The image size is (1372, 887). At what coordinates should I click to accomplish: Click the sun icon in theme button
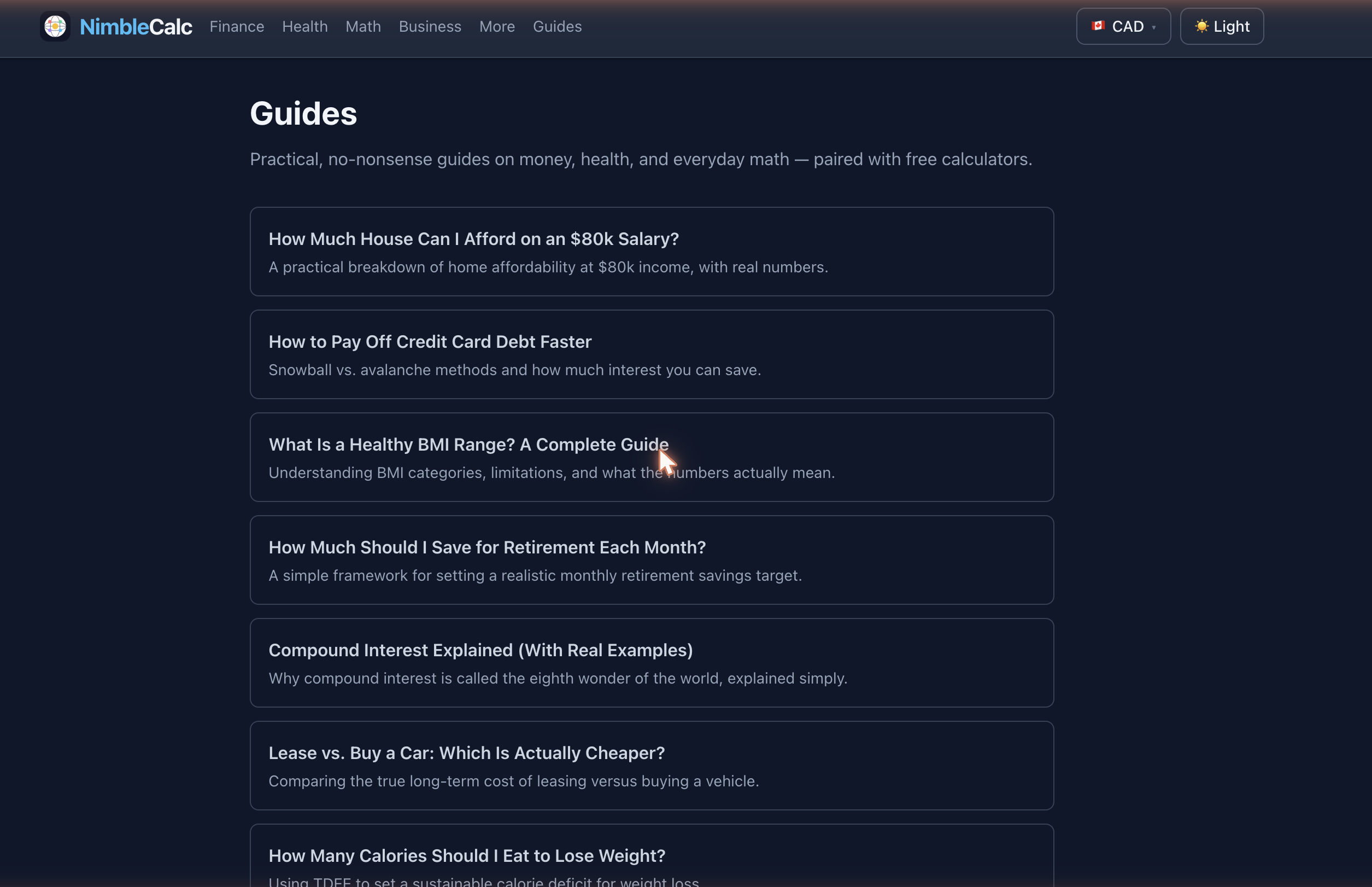tap(1201, 26)
